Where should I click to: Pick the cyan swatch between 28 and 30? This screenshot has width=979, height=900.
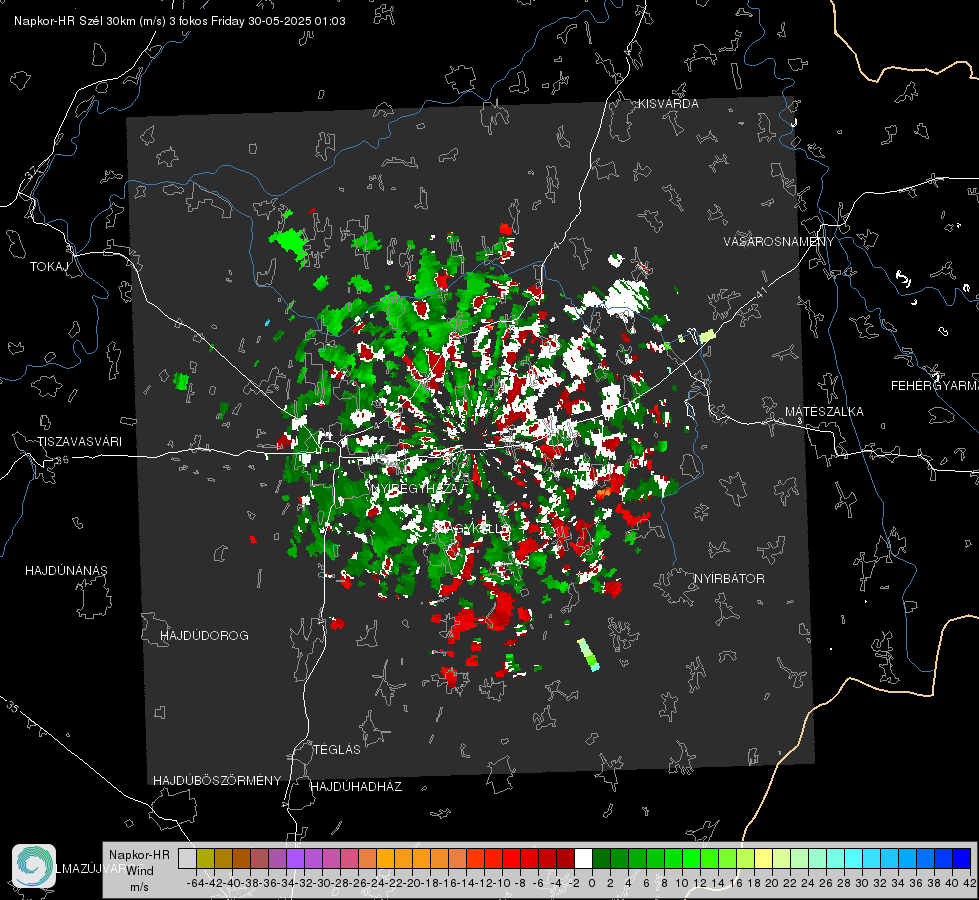pos(854,858)
